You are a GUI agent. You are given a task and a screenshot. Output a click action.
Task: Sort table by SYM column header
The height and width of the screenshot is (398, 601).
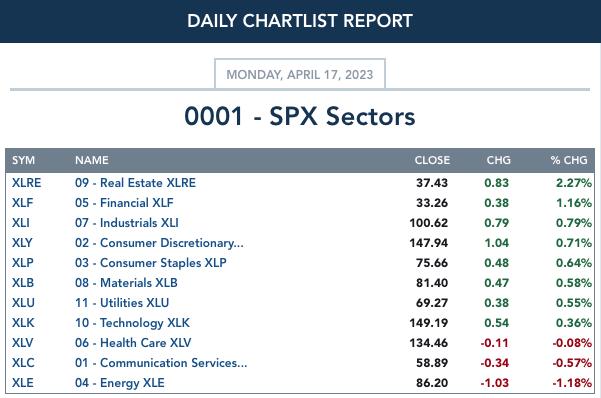point(23,160)
